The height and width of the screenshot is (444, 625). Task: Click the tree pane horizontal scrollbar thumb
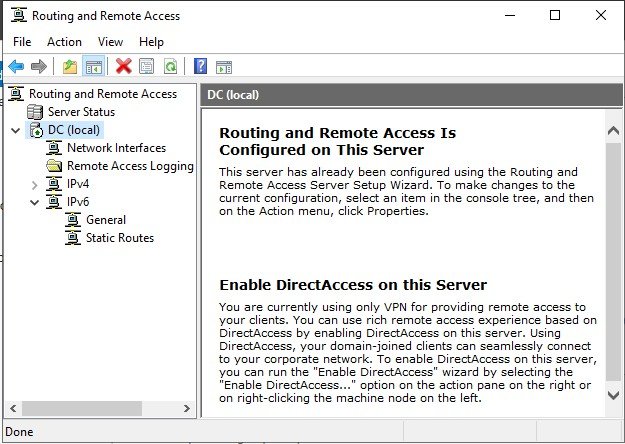click(82, 409)
